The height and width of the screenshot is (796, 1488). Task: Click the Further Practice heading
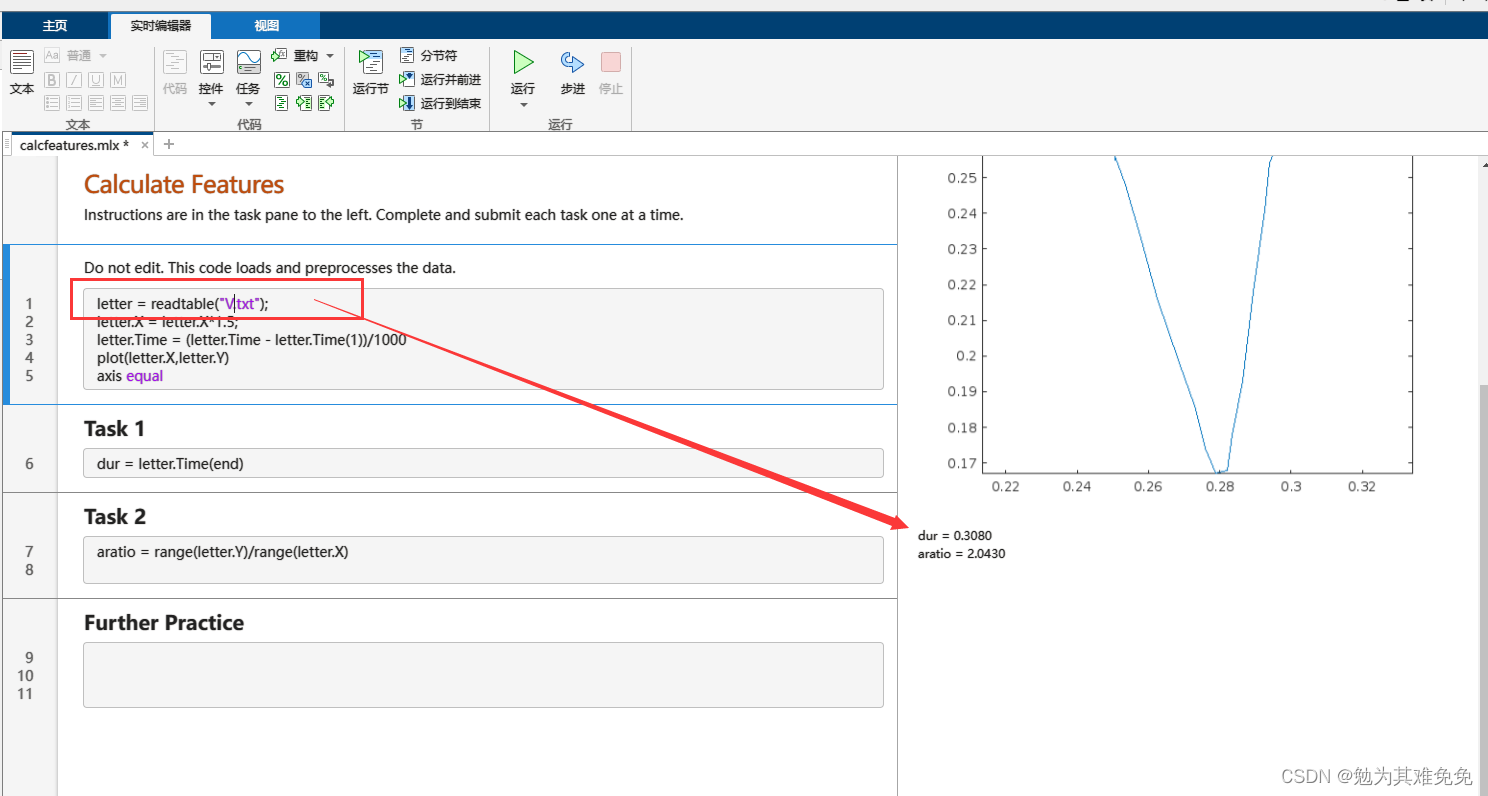pos(164,622)
